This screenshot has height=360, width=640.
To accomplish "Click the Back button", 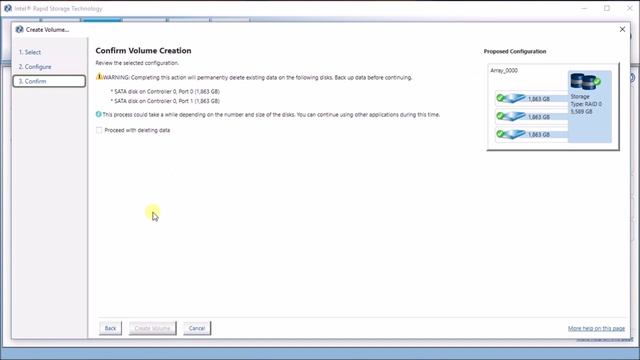I will pyautogui.click(x=110, y=328).
